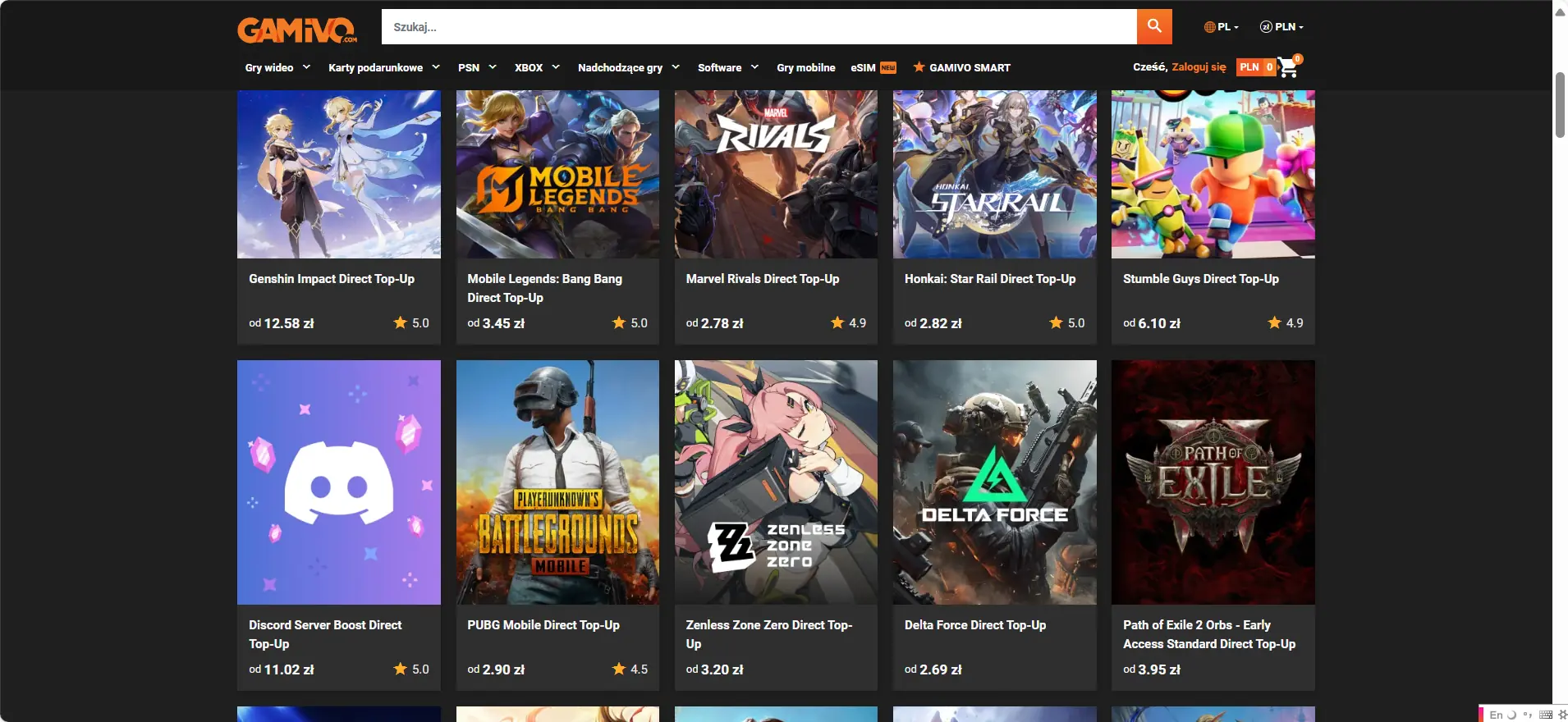
Task: Click the eSIM NEW badge
Action: tap(888, 68)
